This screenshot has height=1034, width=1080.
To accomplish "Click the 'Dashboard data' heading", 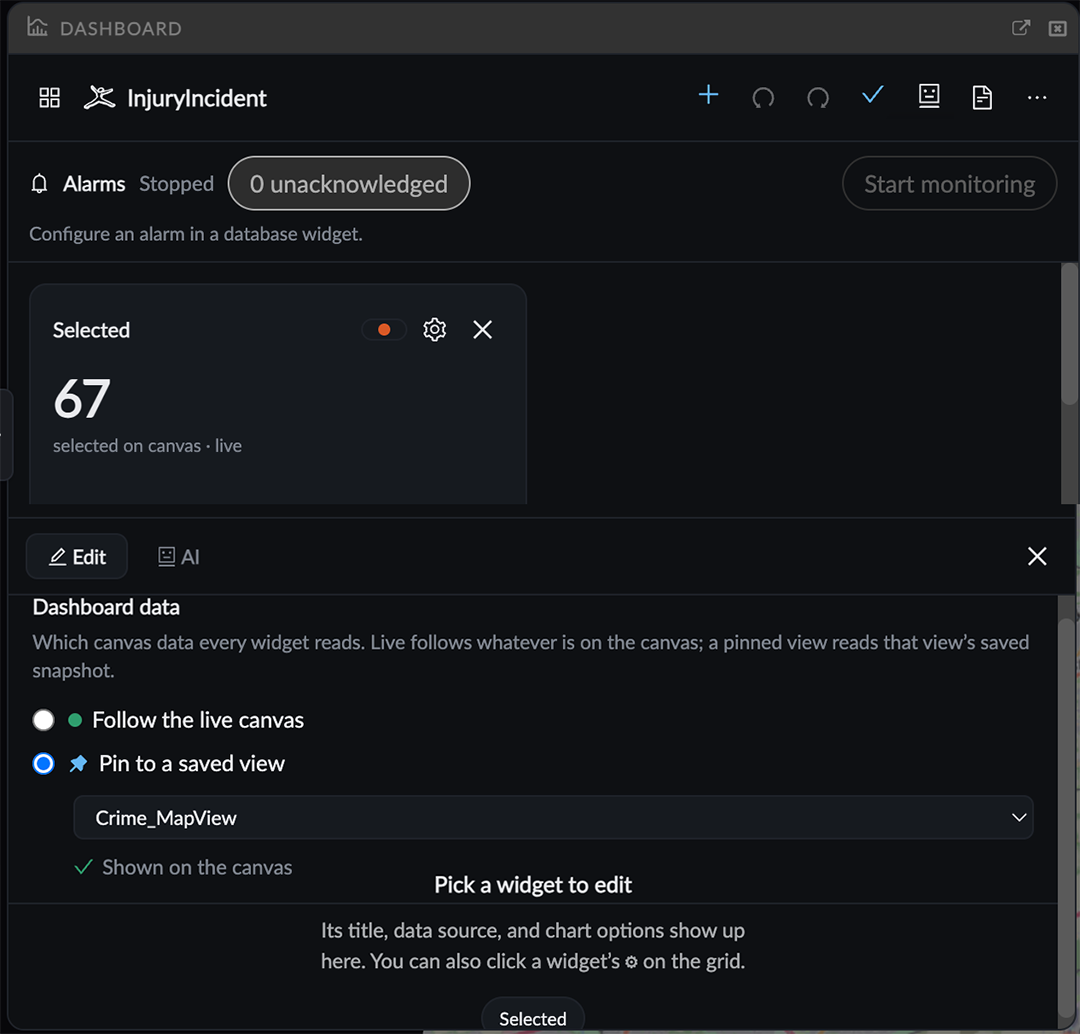I will pyautogui.click(x=106, y=607).
